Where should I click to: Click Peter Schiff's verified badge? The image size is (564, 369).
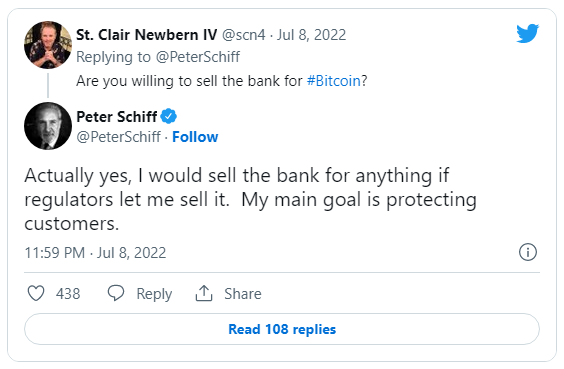click(169, 116)
